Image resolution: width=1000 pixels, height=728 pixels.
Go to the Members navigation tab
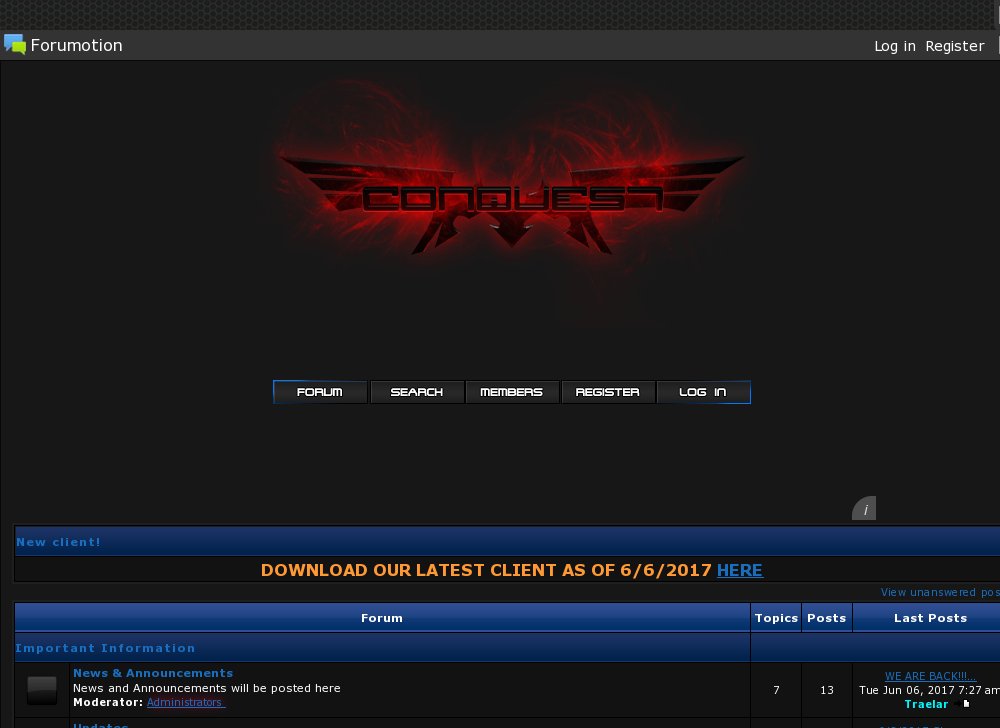512,392
